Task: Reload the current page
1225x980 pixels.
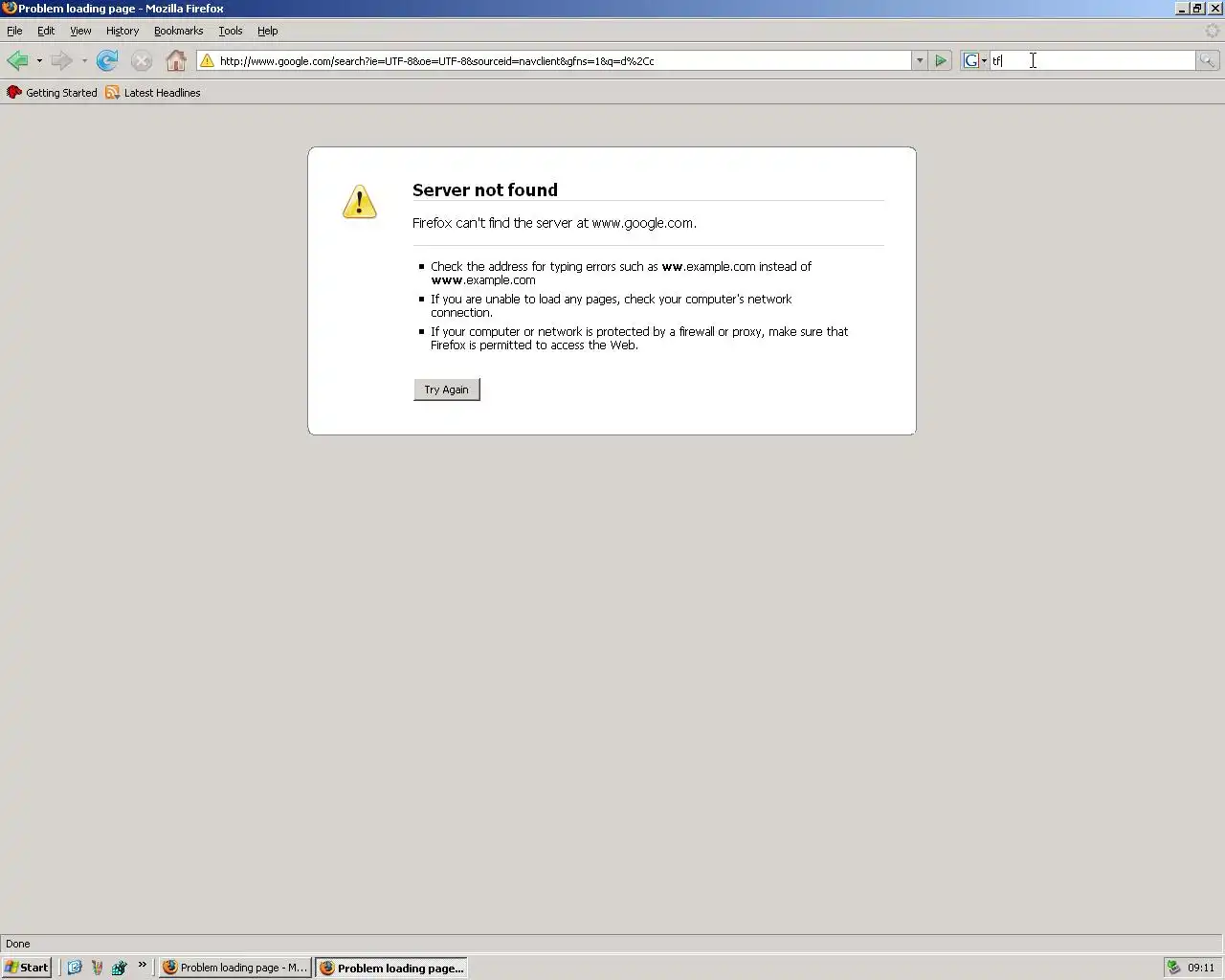Action: pos(107,61)
